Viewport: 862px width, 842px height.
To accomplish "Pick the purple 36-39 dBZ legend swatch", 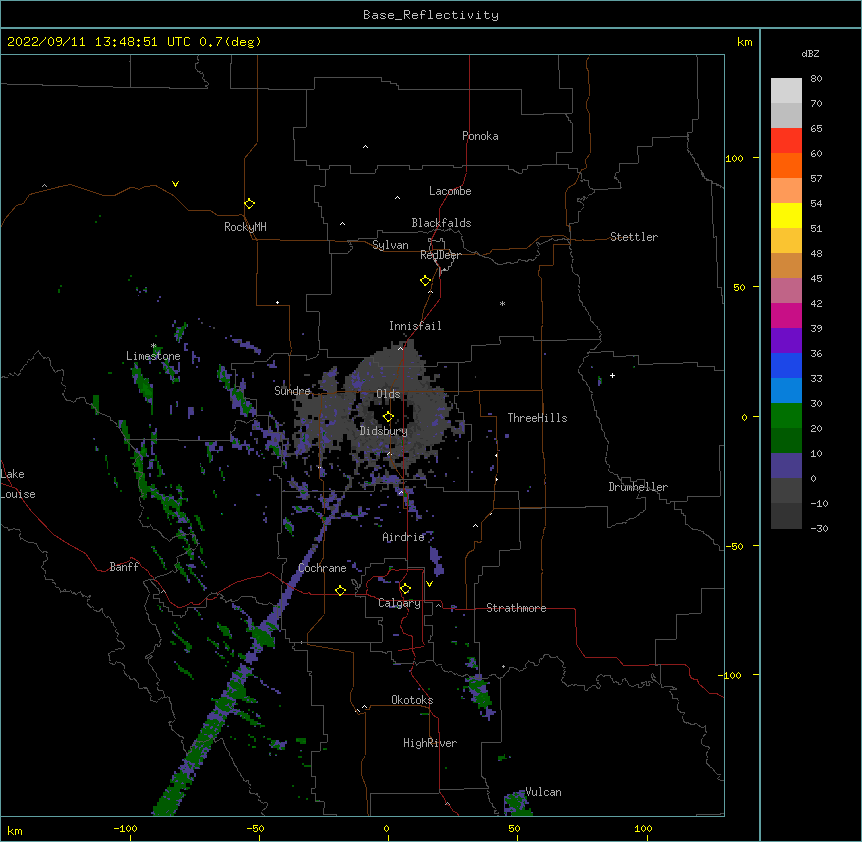I will click(x=786, y=340).
